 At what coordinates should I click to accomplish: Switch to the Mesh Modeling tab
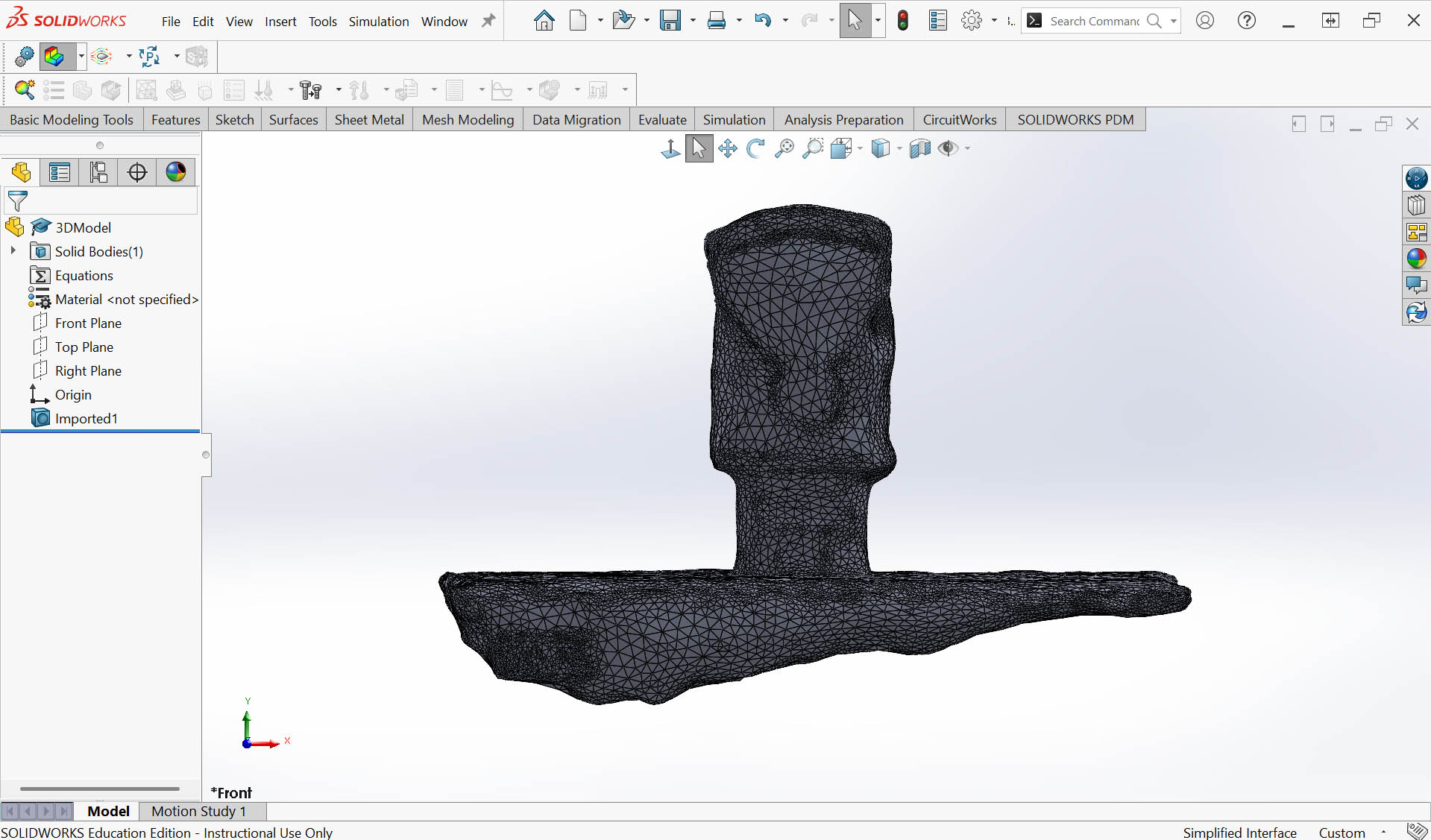(468, 119)
